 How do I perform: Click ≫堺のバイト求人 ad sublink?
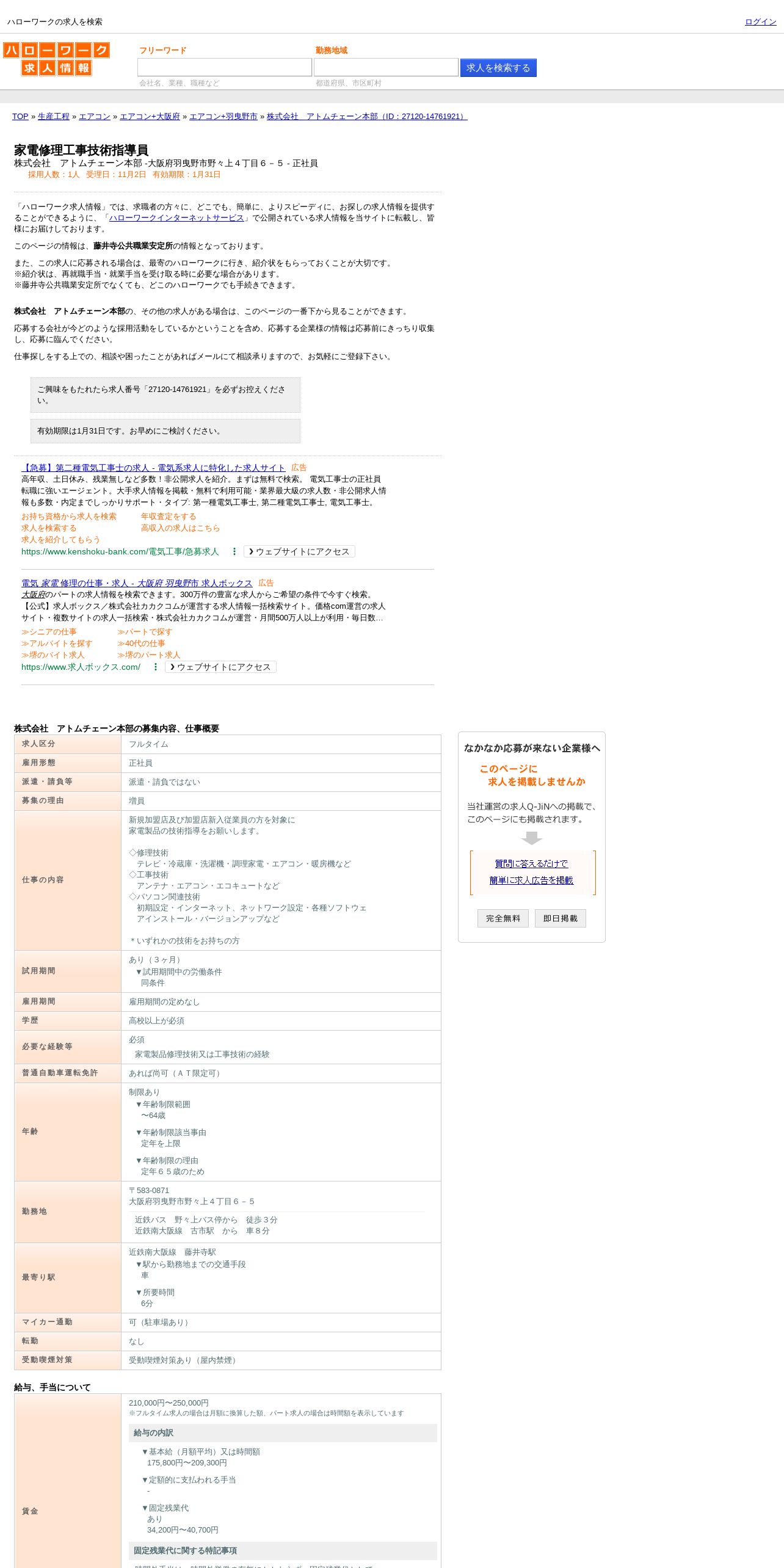pos(53,655)
